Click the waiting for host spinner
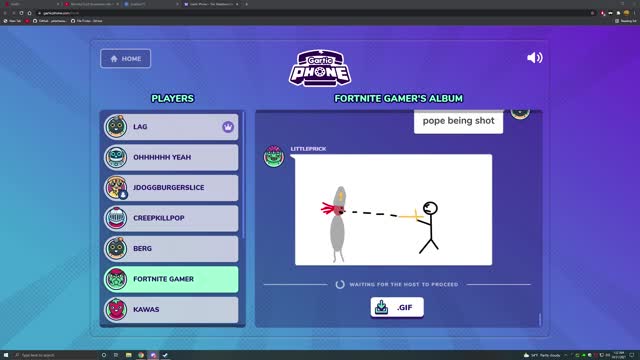 click(x=340, y=284)
